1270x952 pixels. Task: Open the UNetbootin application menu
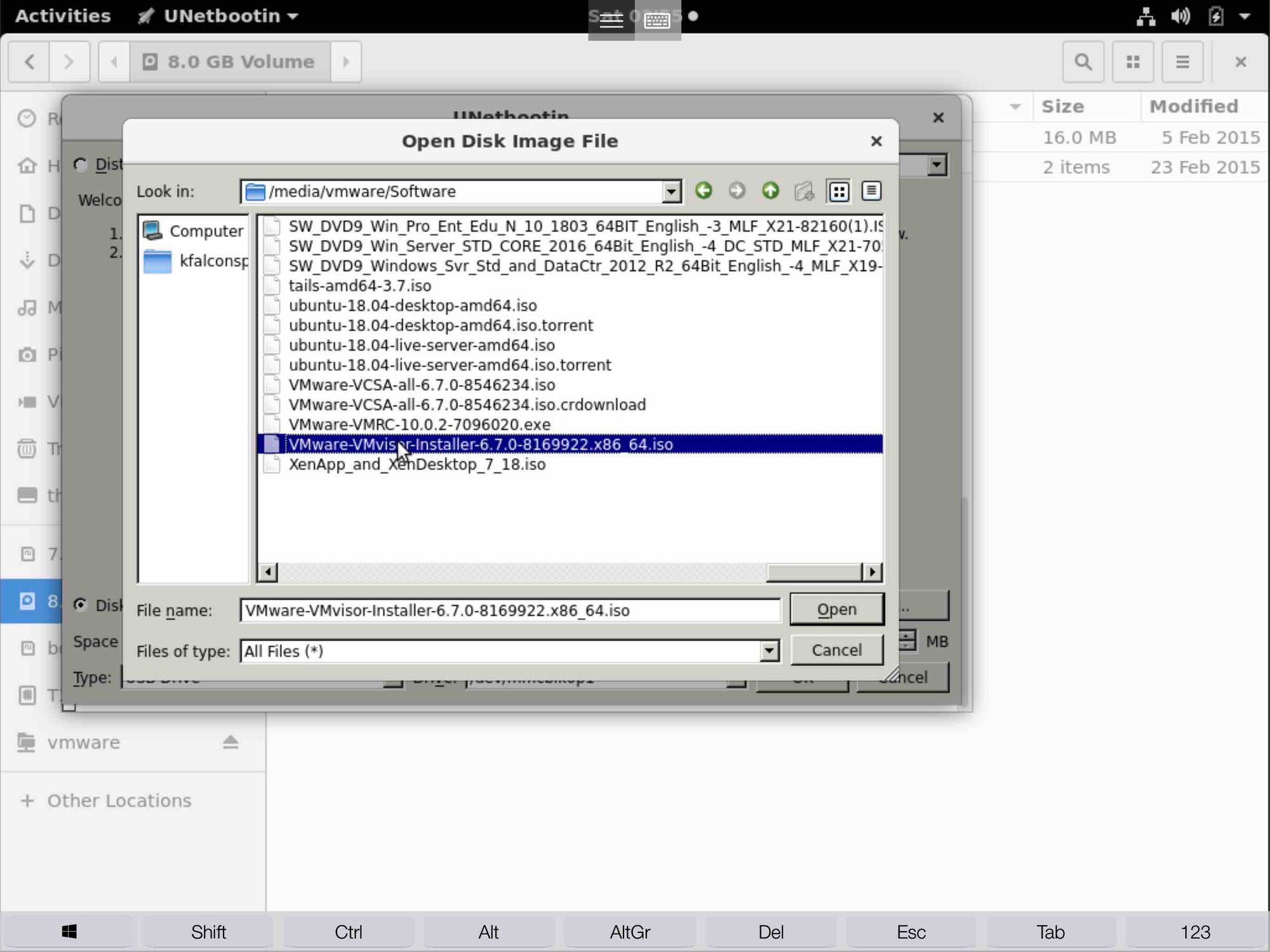pos(218,16)
